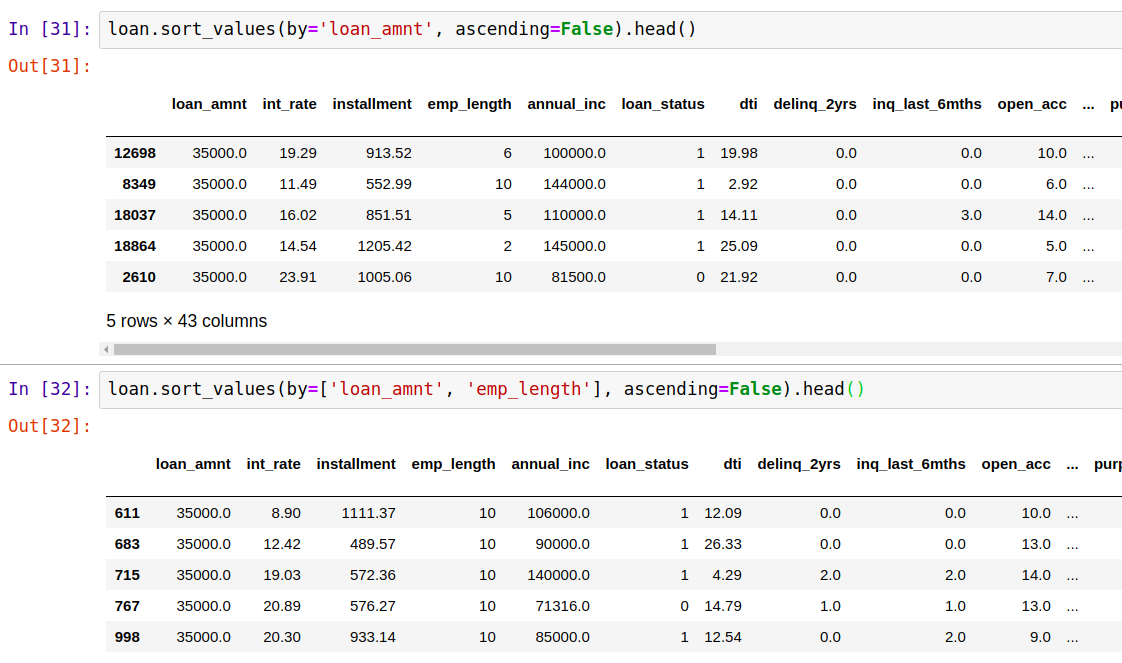
Task: Select the emp_length column header in Out[31]
Action: [x=469, y=104]
